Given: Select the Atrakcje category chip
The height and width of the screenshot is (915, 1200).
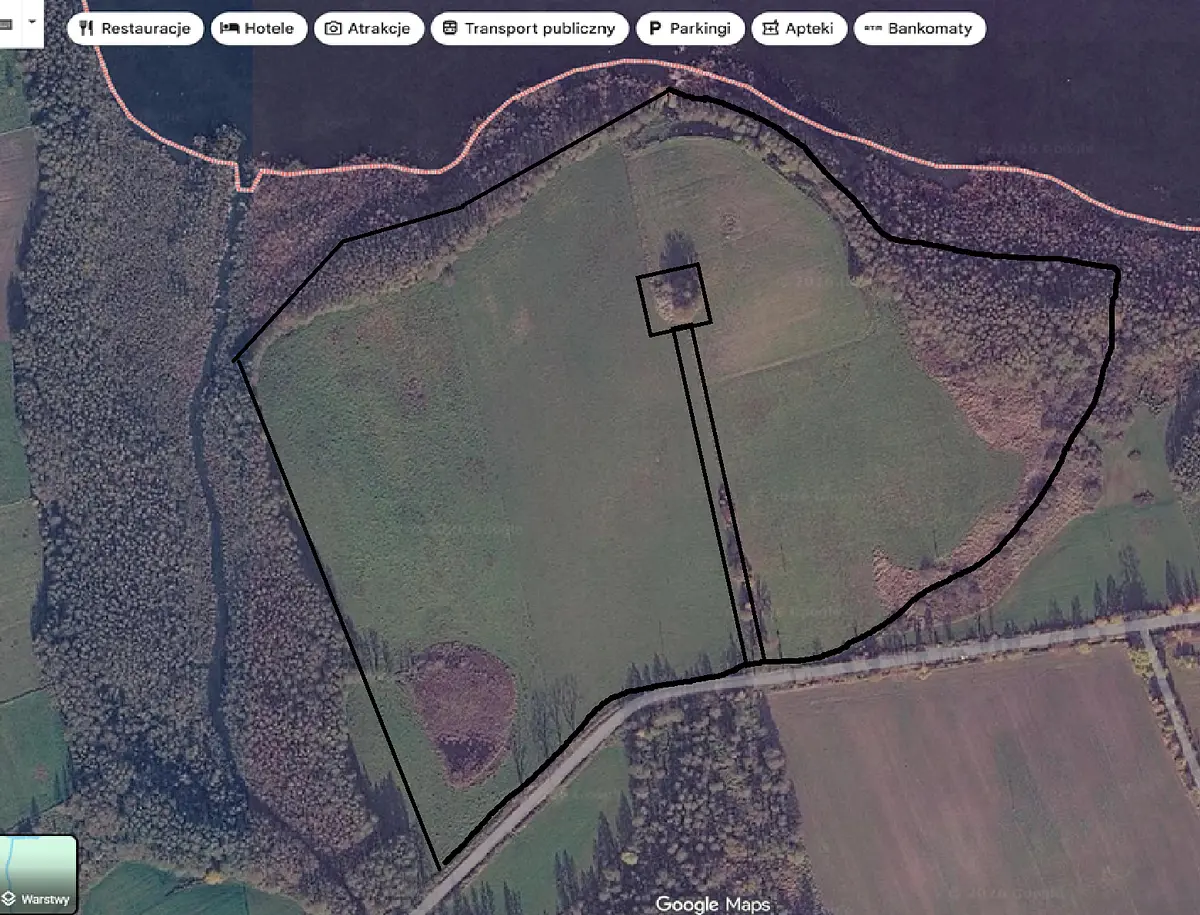Looking at the screenshot, I should coord(369,29).
